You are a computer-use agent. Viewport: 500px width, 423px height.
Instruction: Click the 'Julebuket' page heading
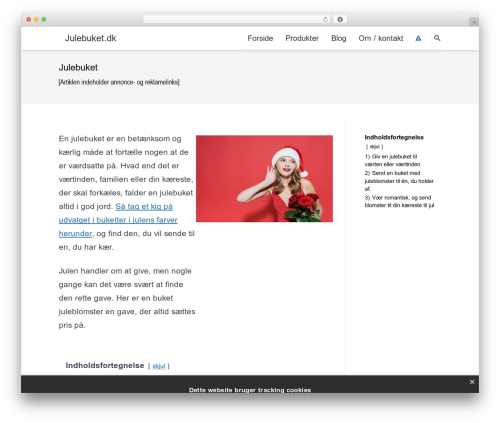pyautogui.click(x=78, y=68)
